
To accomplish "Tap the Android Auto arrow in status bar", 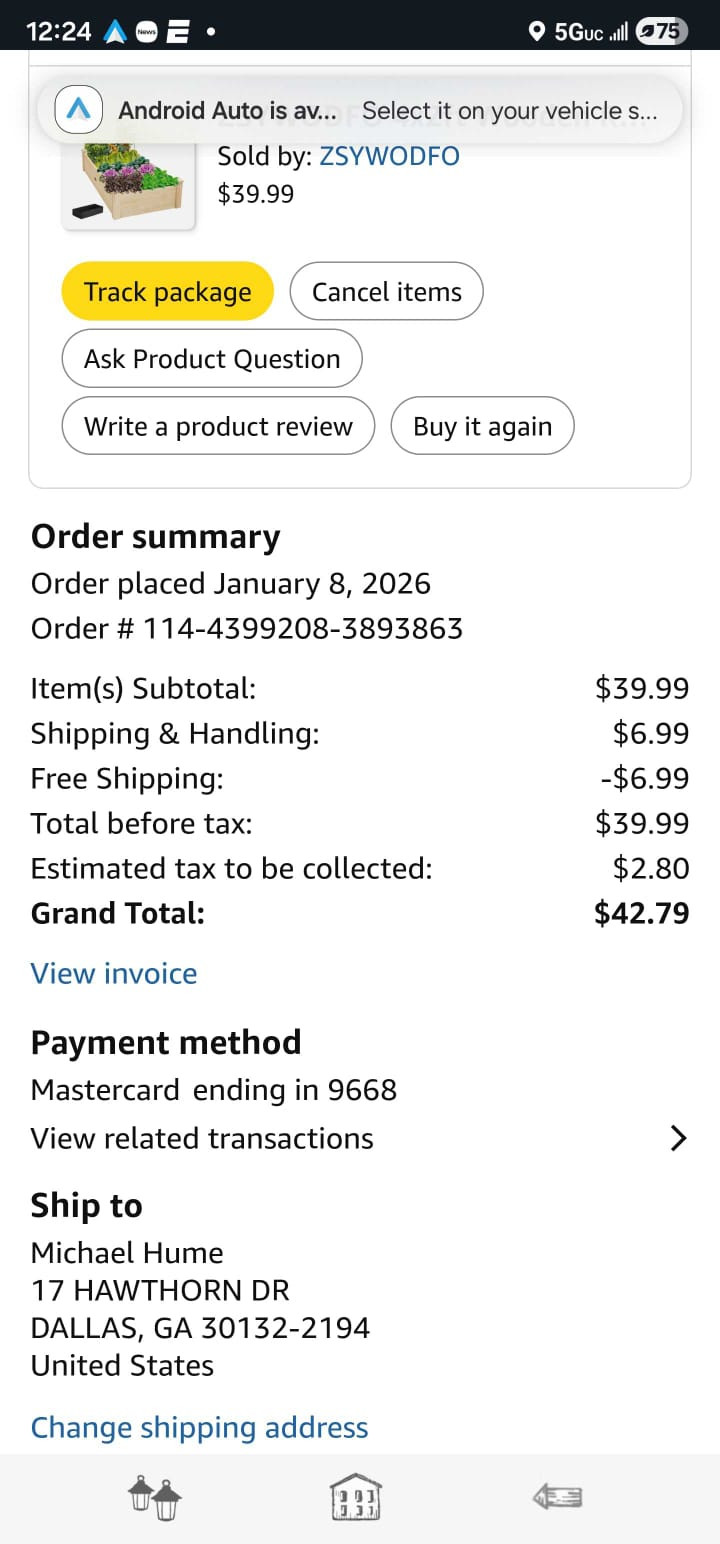I will click(x=115, y=32).
